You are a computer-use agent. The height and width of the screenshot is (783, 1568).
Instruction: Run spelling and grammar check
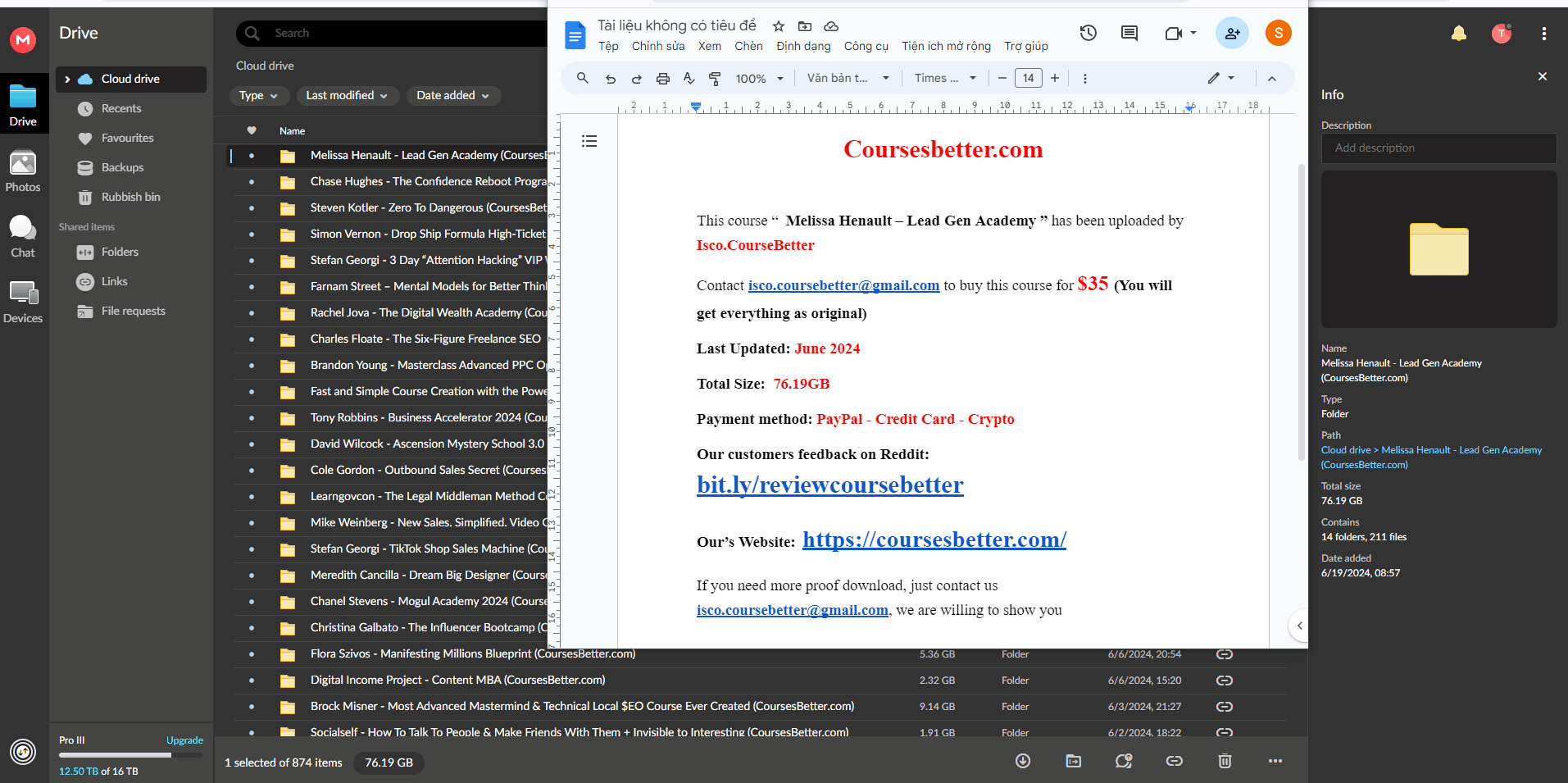tap(689, 79)
